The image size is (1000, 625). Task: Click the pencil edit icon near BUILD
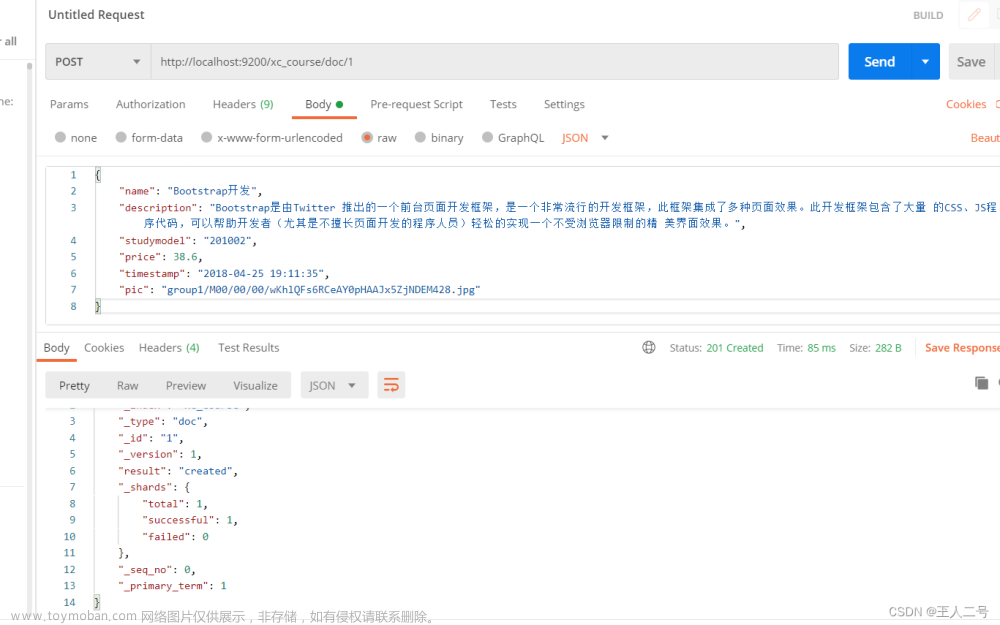[974, 15]
